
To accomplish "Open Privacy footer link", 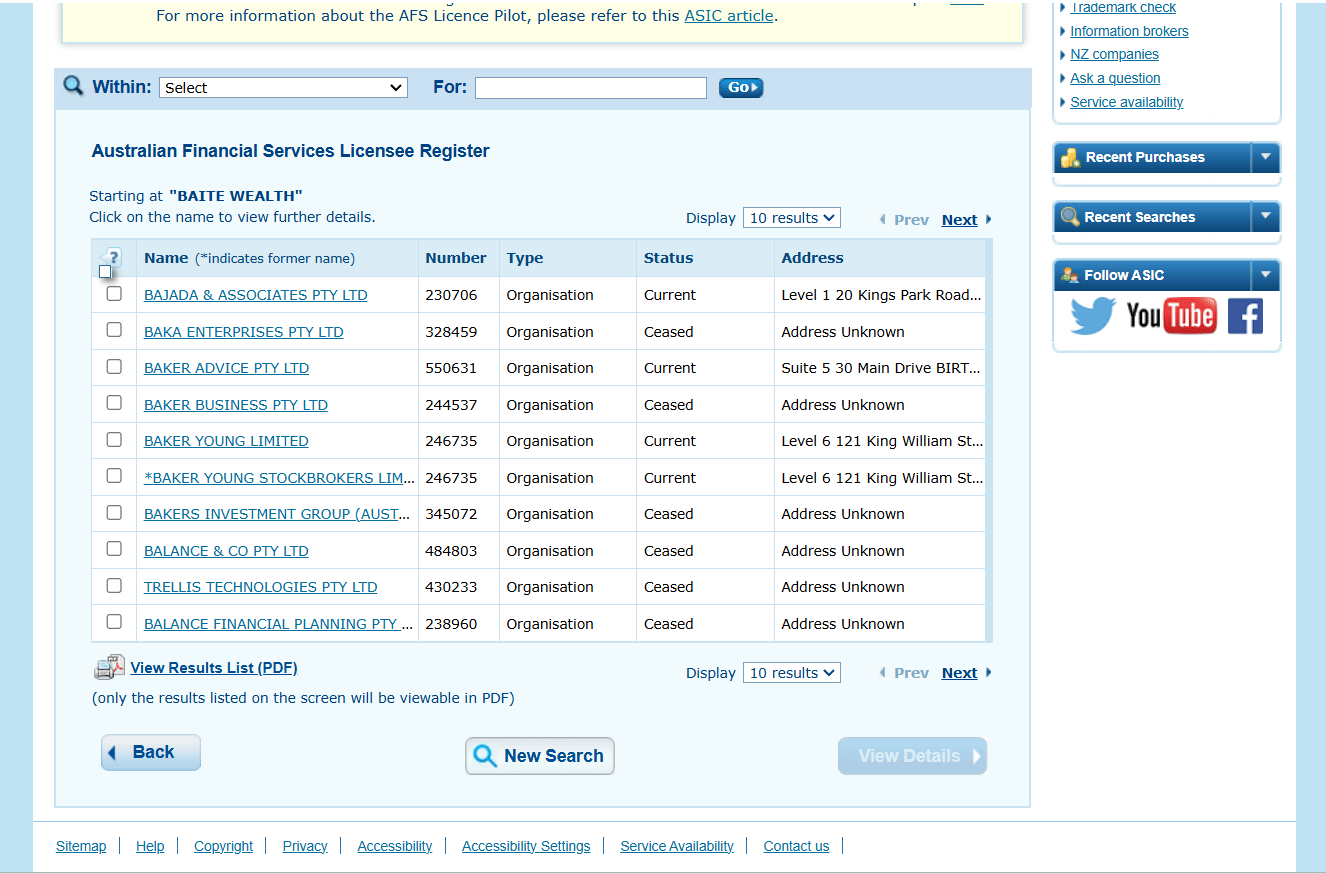I will point(305,846).
